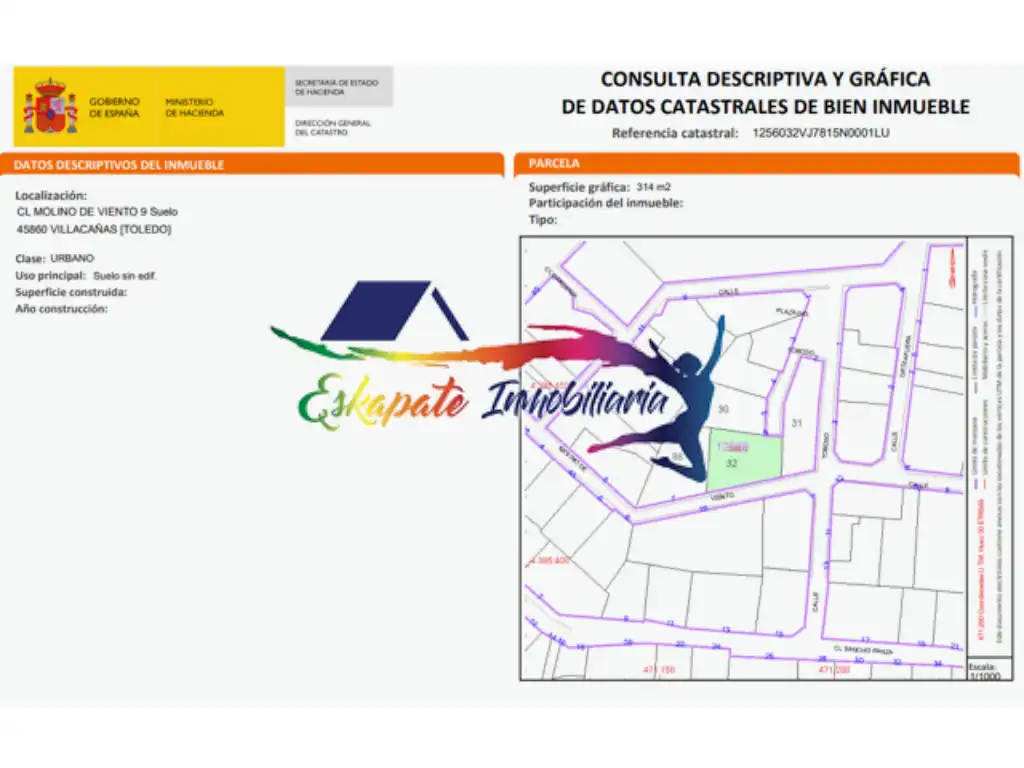The height and width of the screenshot is (768, 1024).
Task: Click the title 'CONSULTA DESCRIPTIVA Y GRÁFICA'
Action: 765,79
